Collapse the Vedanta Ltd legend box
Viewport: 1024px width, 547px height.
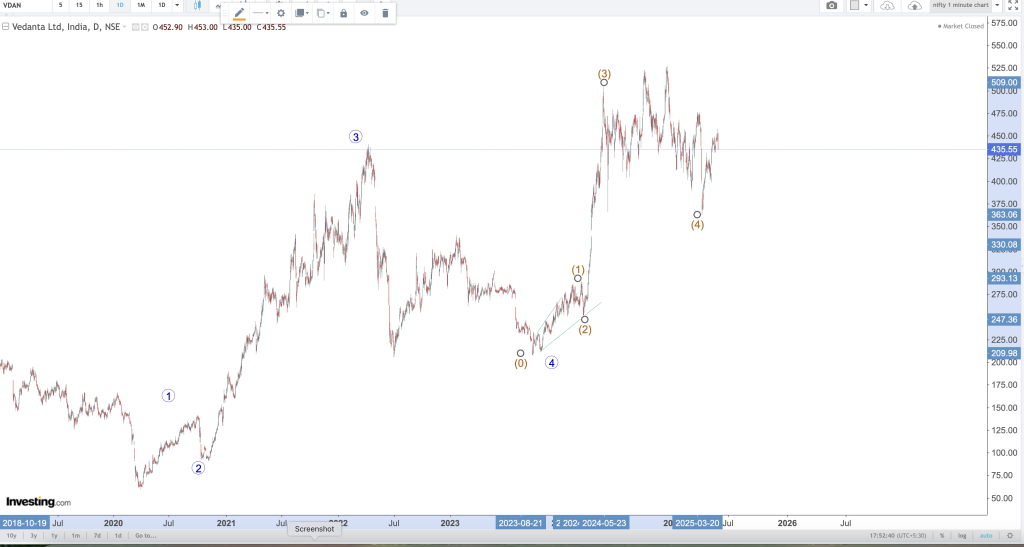5,27
